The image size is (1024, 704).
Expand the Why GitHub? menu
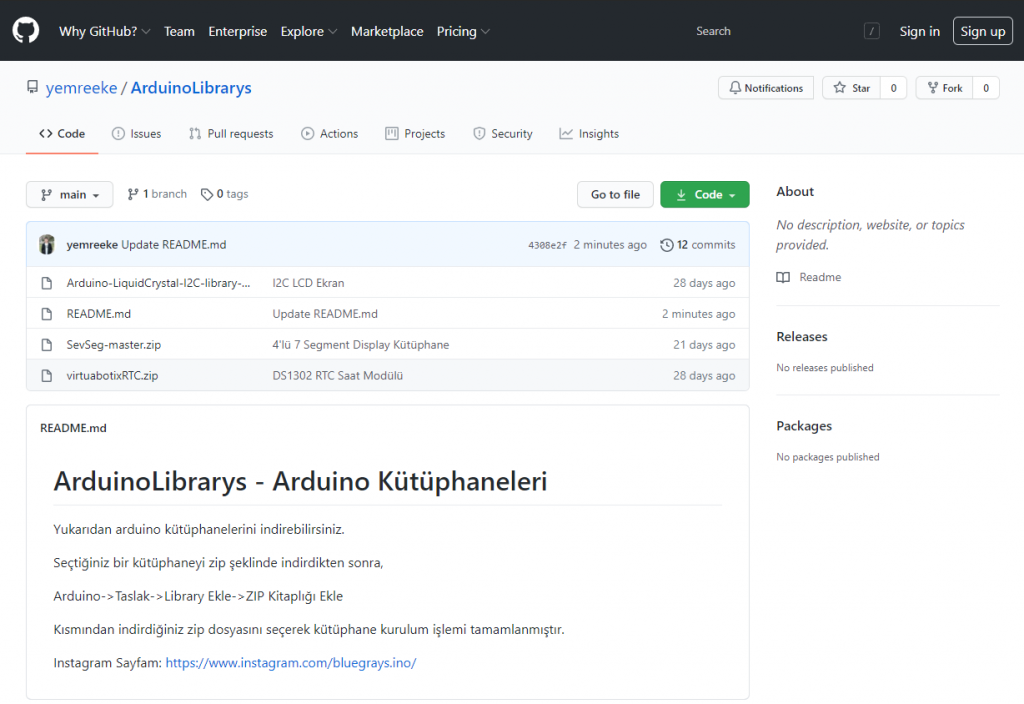[104, 31]
